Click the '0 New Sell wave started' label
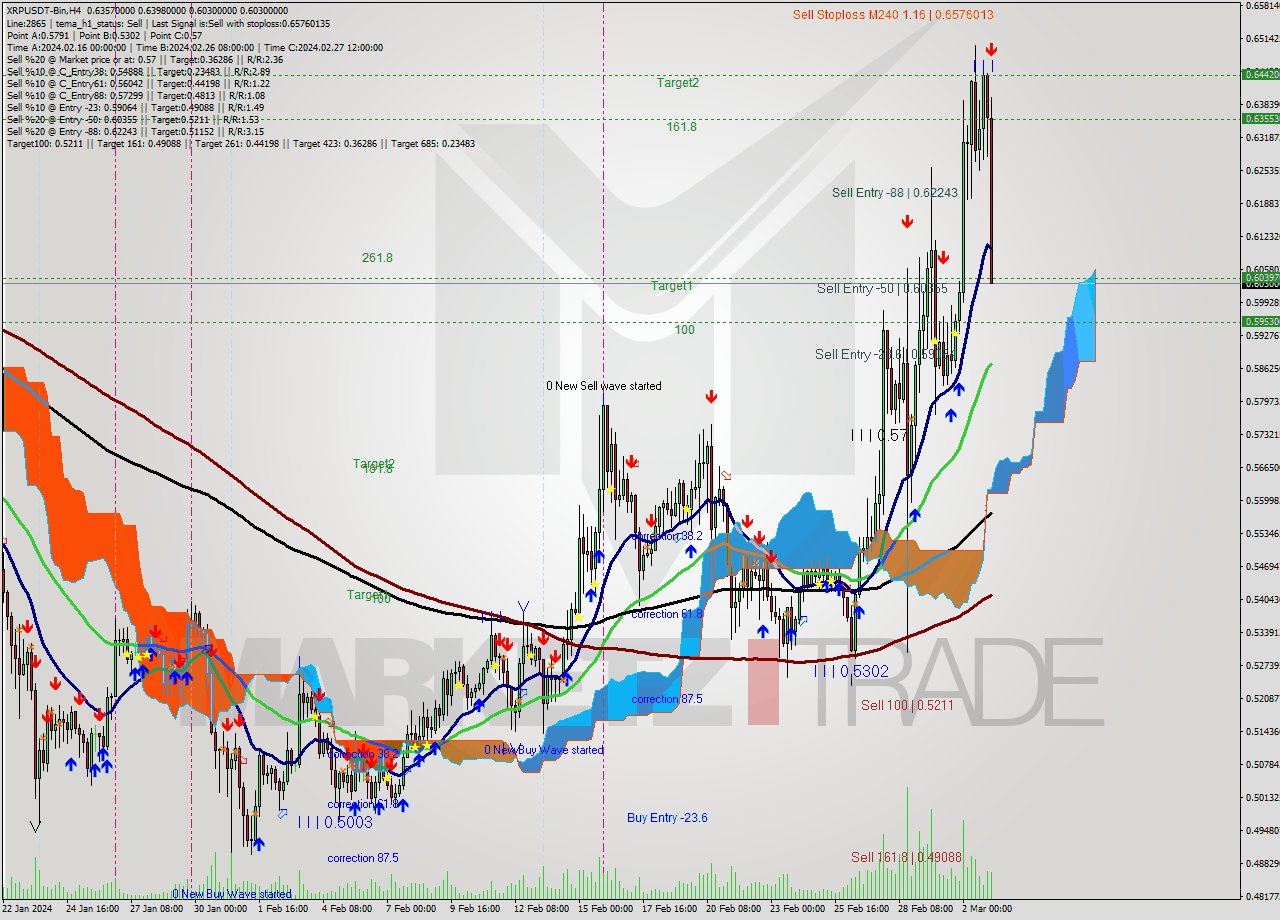This screenshot has height=920, width=1280. click(x=603, y=386)
